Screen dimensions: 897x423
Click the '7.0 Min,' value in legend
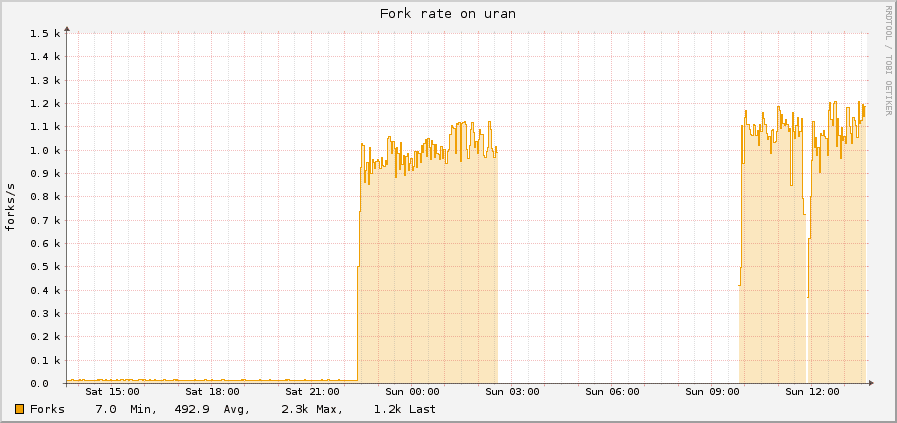coord(126,409)
